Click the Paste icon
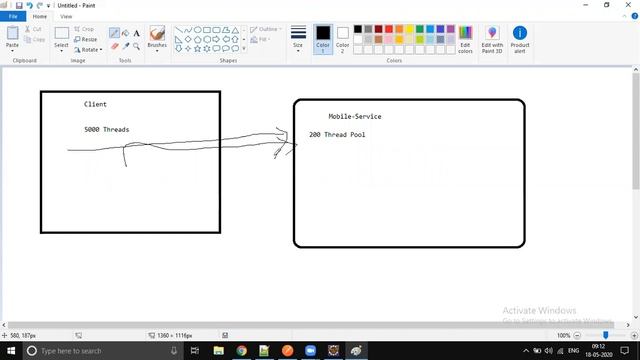Screen dimensions: 640x360 13,33
